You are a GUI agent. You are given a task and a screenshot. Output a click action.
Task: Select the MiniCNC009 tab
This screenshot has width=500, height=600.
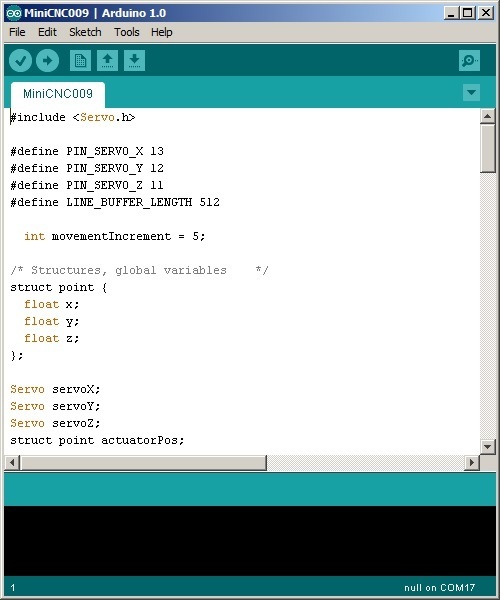(x=58, y=94)
